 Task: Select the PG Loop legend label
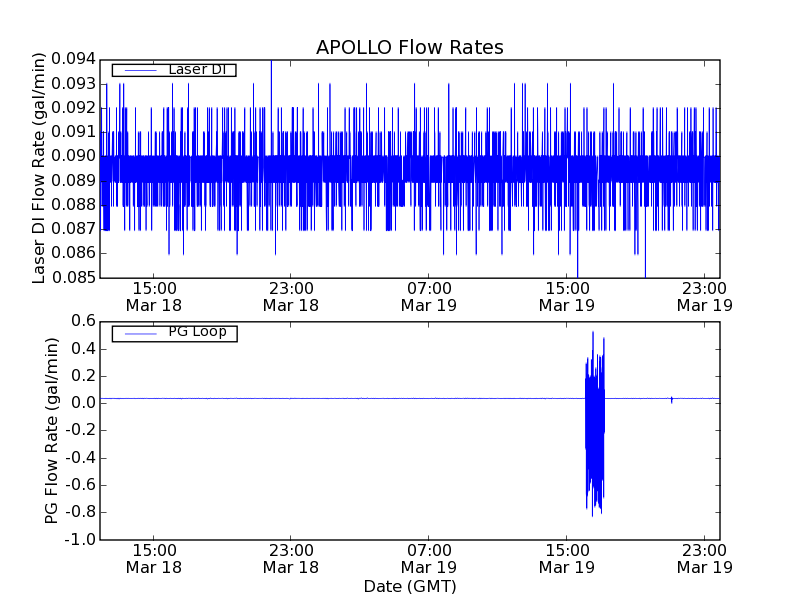pyautogui.click(x=197, y=332)
